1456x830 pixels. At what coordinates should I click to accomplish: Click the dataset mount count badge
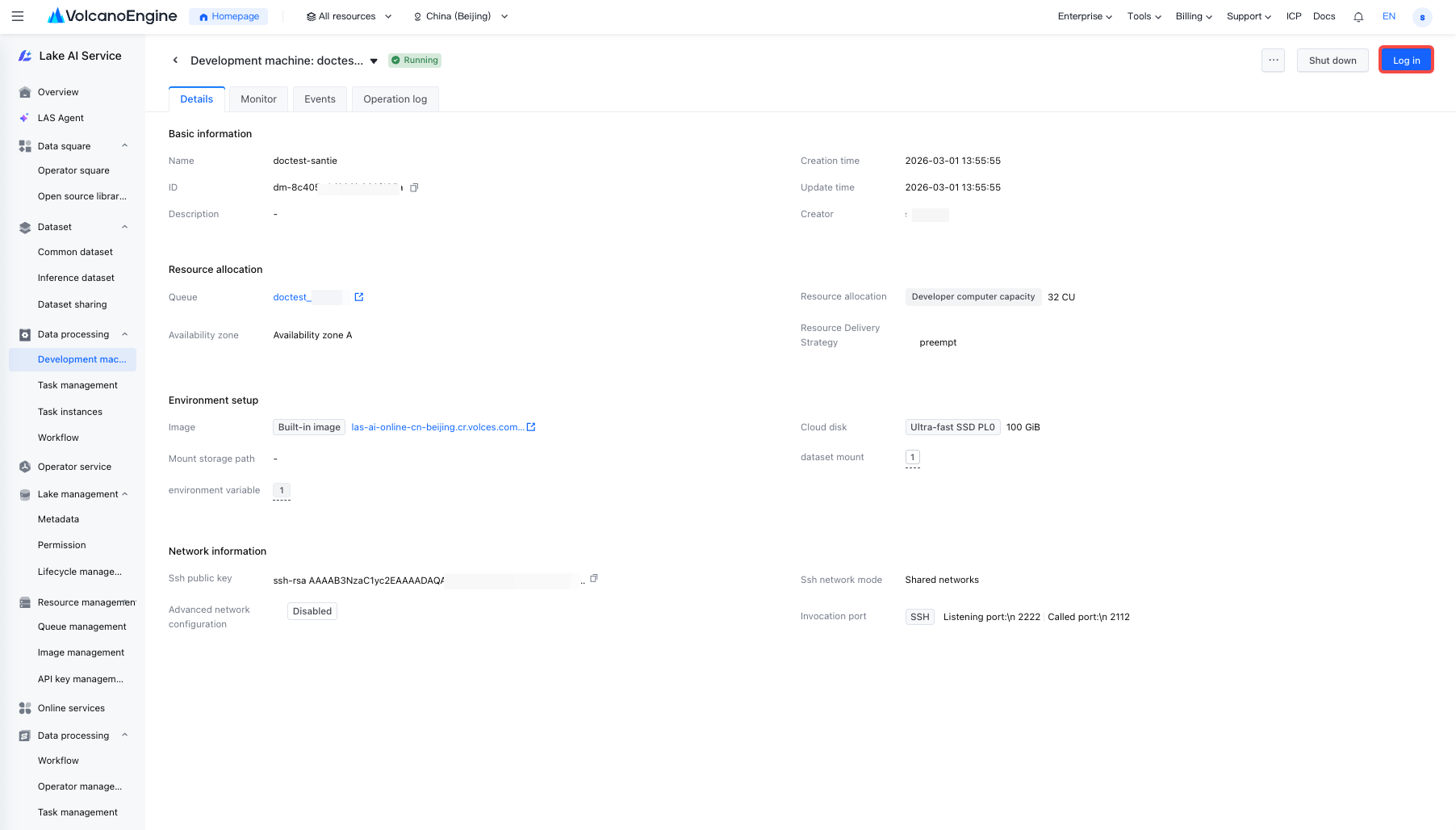pyautogui.click(x=913, y=457)
